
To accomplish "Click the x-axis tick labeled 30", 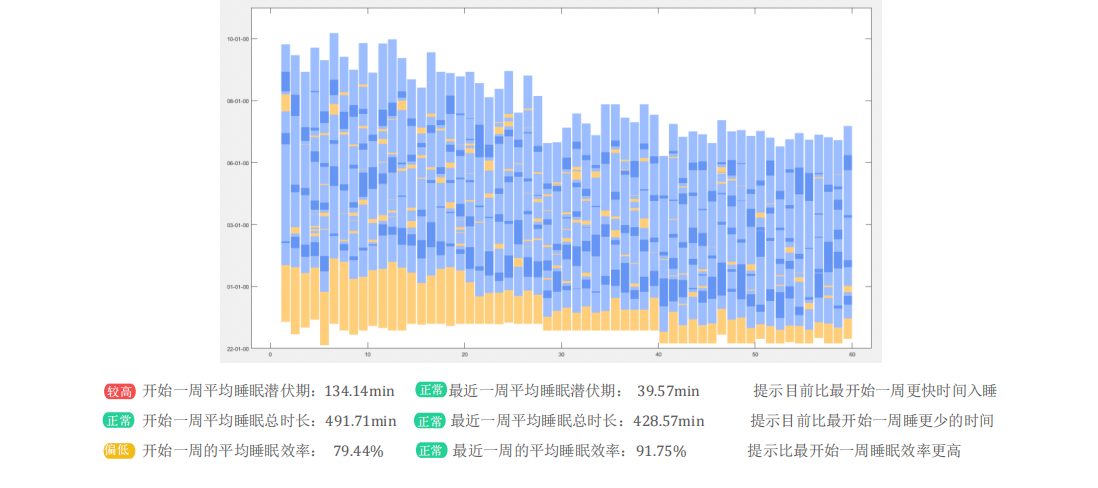I will pos(561,354).
